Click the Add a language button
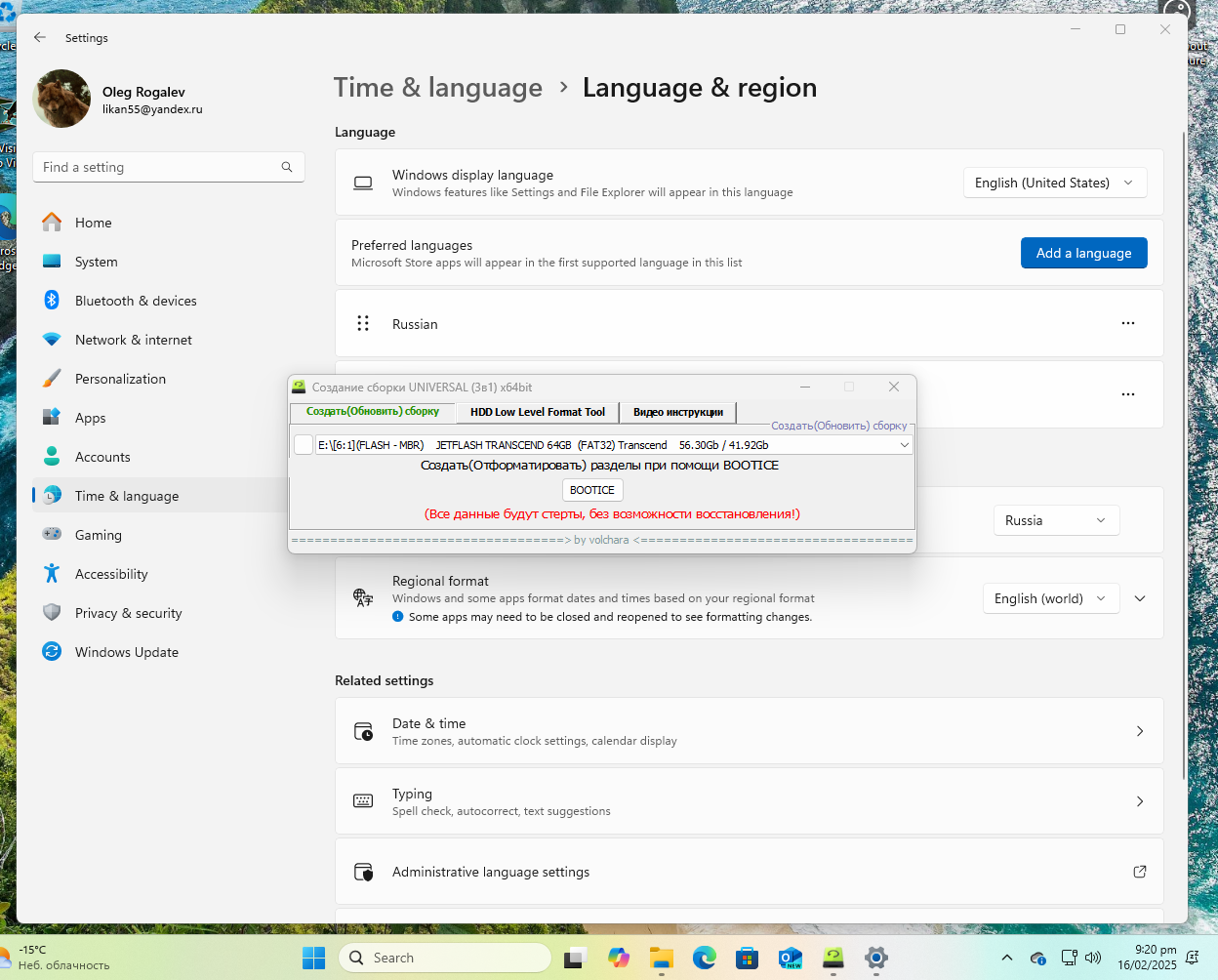This screenshot has width=1218, height=980. pos(1083,253)
